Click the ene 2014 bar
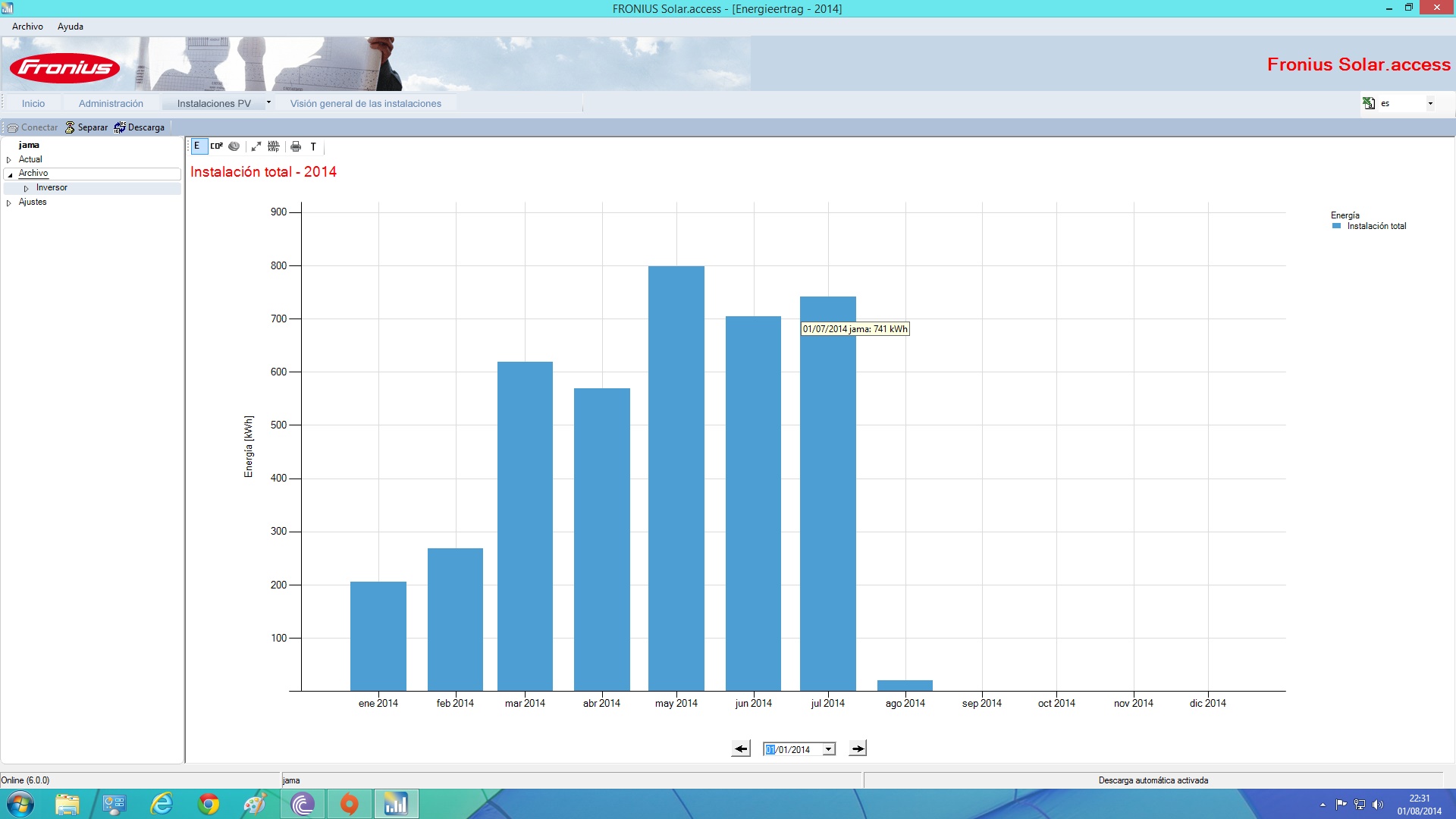Image resolution: width=1456 pixels, height=819 pixels. [378, 636]
